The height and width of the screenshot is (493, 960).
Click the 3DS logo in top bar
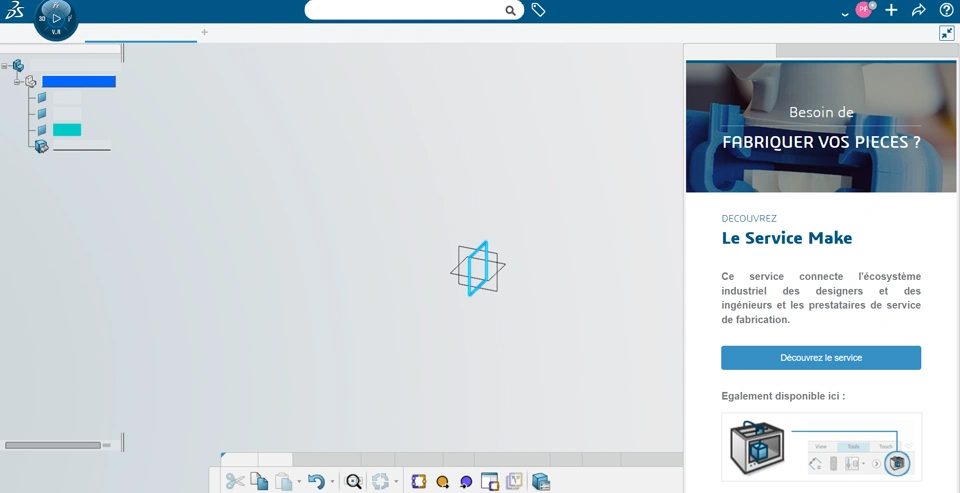13,10
